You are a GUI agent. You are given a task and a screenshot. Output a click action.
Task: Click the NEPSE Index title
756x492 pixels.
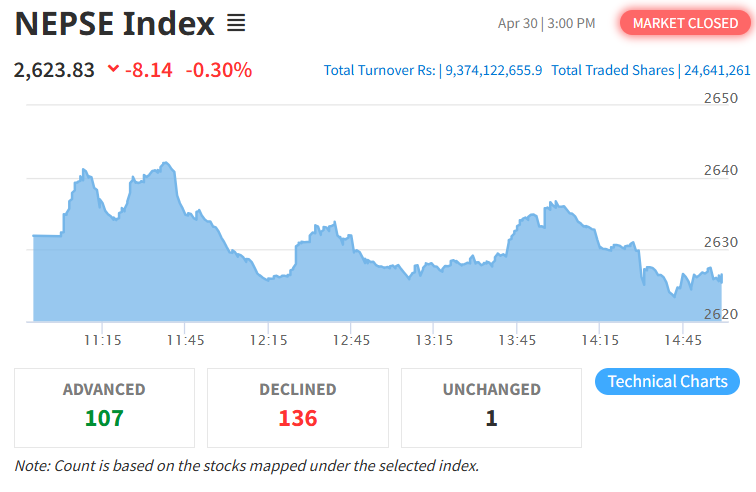click(115, 23)
